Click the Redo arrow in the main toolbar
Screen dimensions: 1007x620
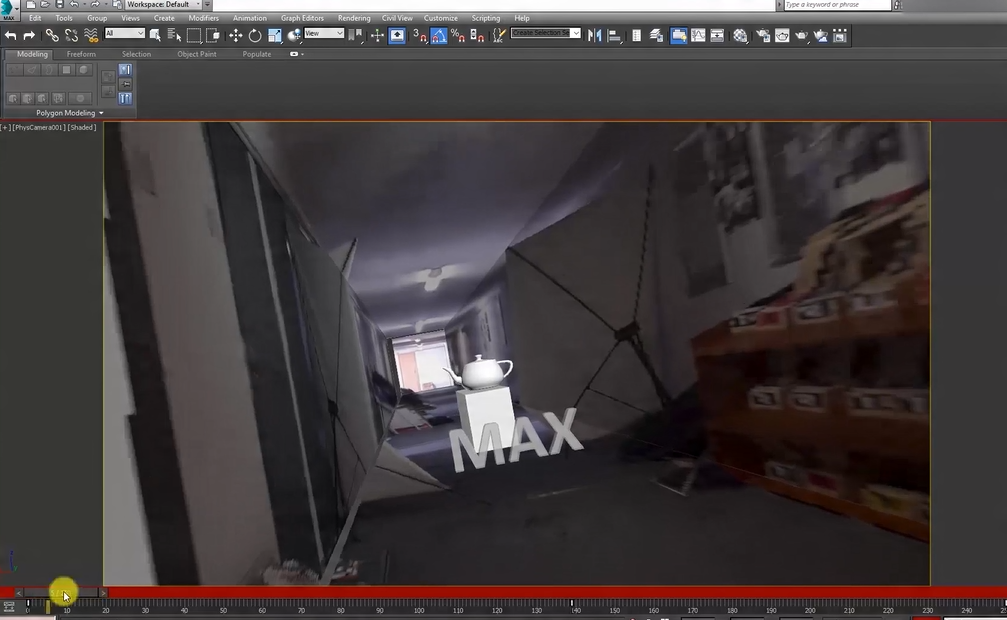pyautogui.click(x=29, y=35)
